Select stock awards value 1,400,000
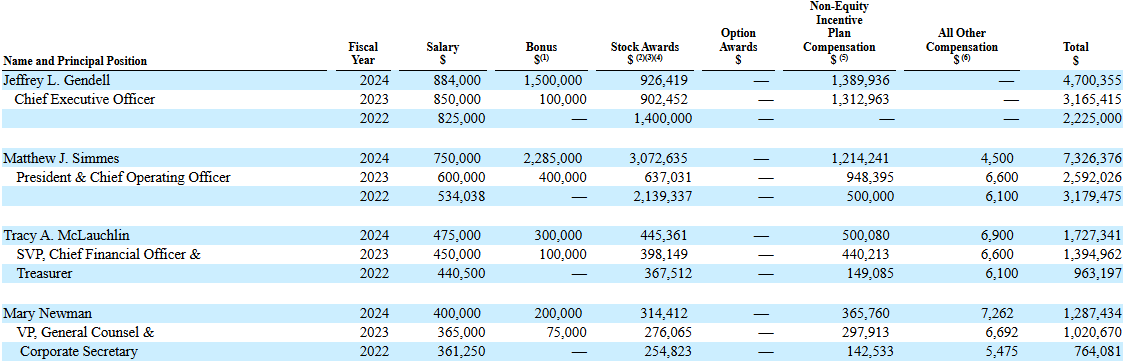This screenshot has width=1128, height=363. 663,119
